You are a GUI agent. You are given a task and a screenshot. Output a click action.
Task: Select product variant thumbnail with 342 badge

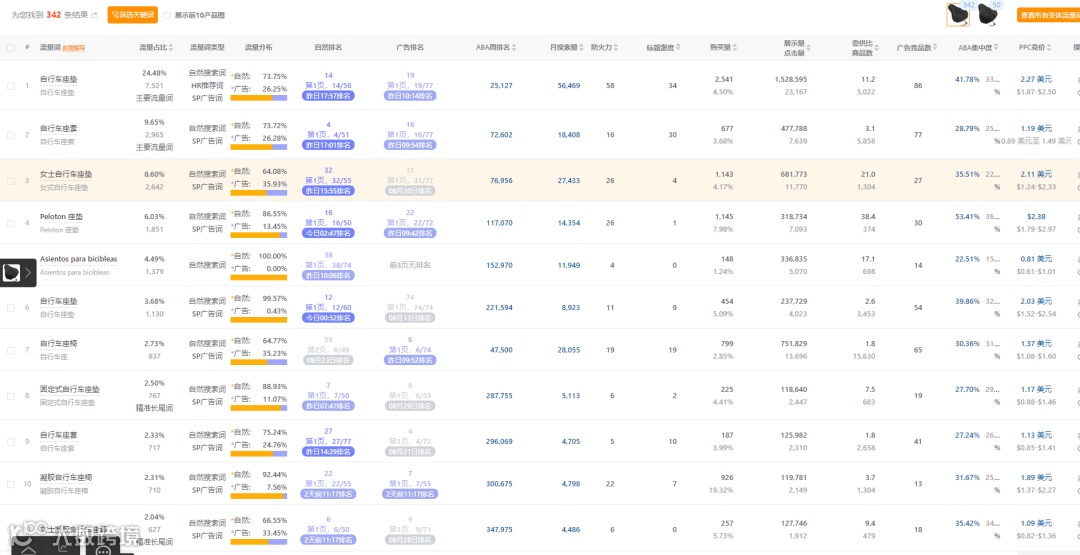coord(957,15)
